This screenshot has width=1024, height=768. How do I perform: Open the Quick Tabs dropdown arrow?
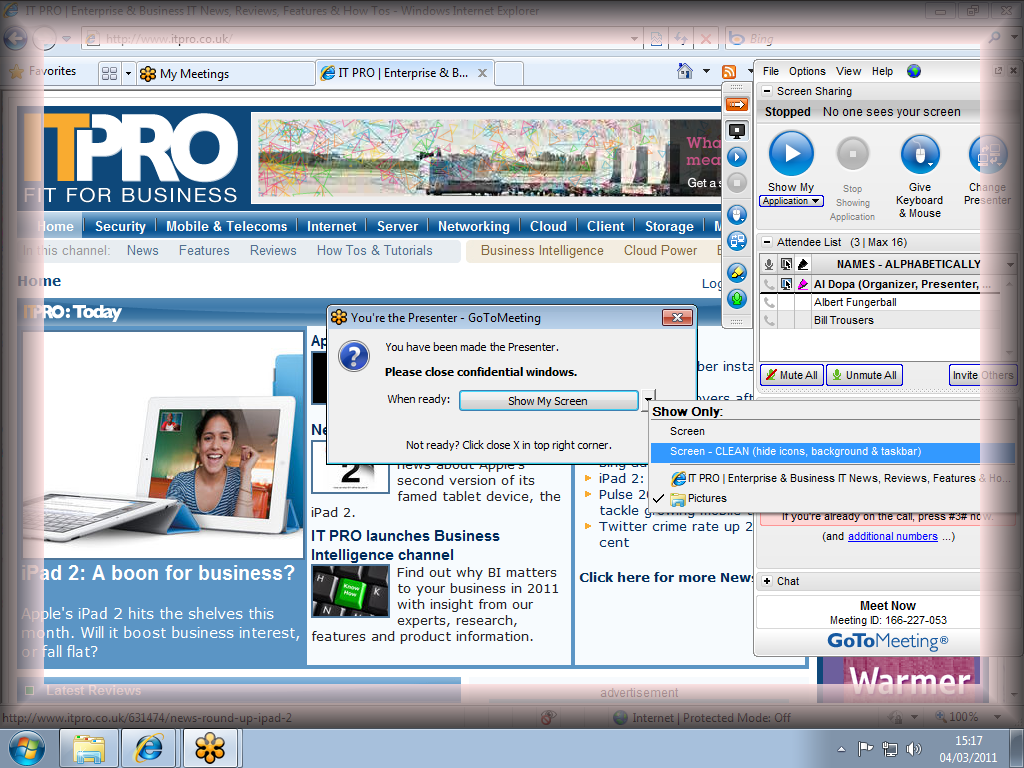128,73
